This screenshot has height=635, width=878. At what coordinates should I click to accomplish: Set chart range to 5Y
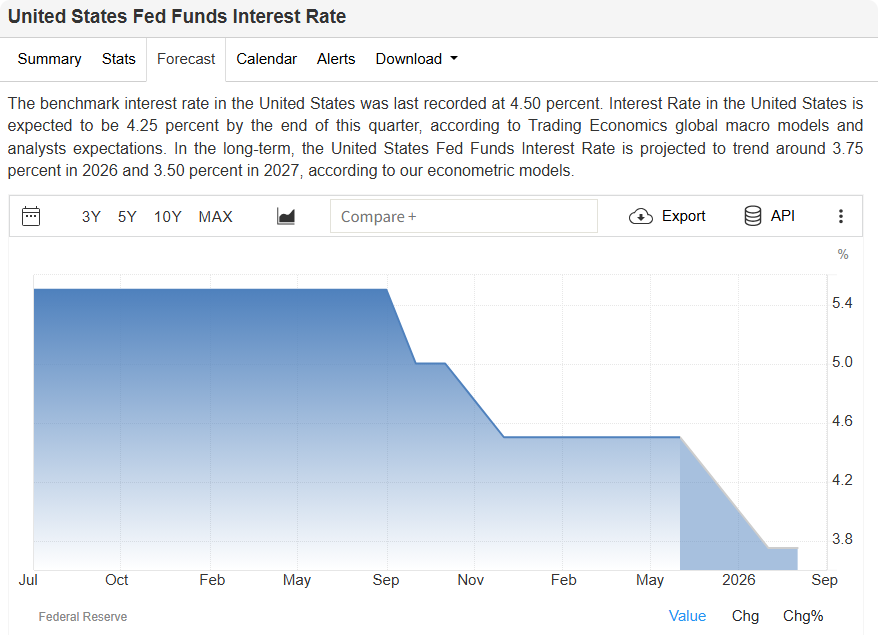tap(127, 216)
